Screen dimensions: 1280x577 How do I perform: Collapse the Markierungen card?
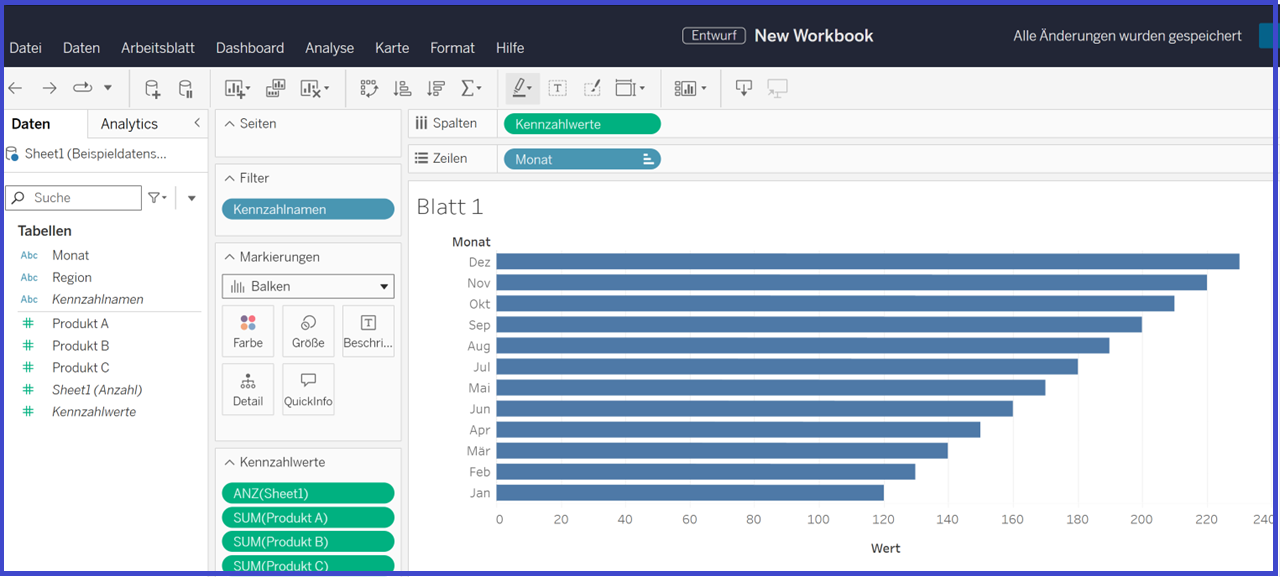point(229,257)
